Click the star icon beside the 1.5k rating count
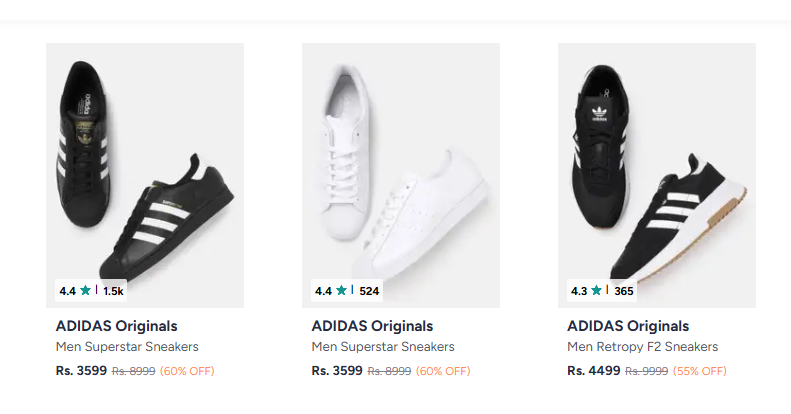This screenshot has height=414, width=791. 85,291
